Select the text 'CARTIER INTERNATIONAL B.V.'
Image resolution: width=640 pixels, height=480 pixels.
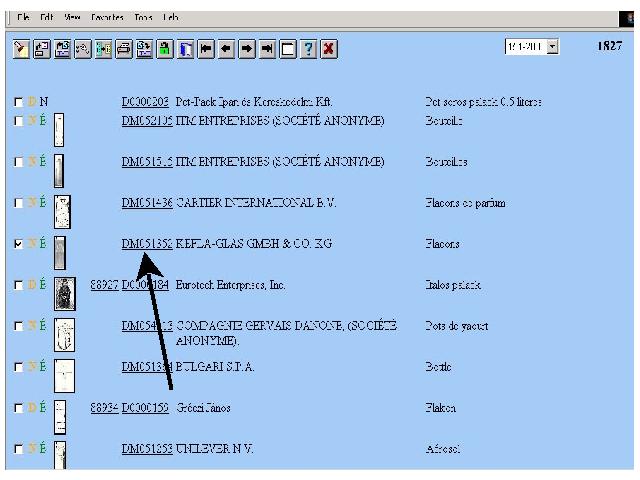pos(256,203)
